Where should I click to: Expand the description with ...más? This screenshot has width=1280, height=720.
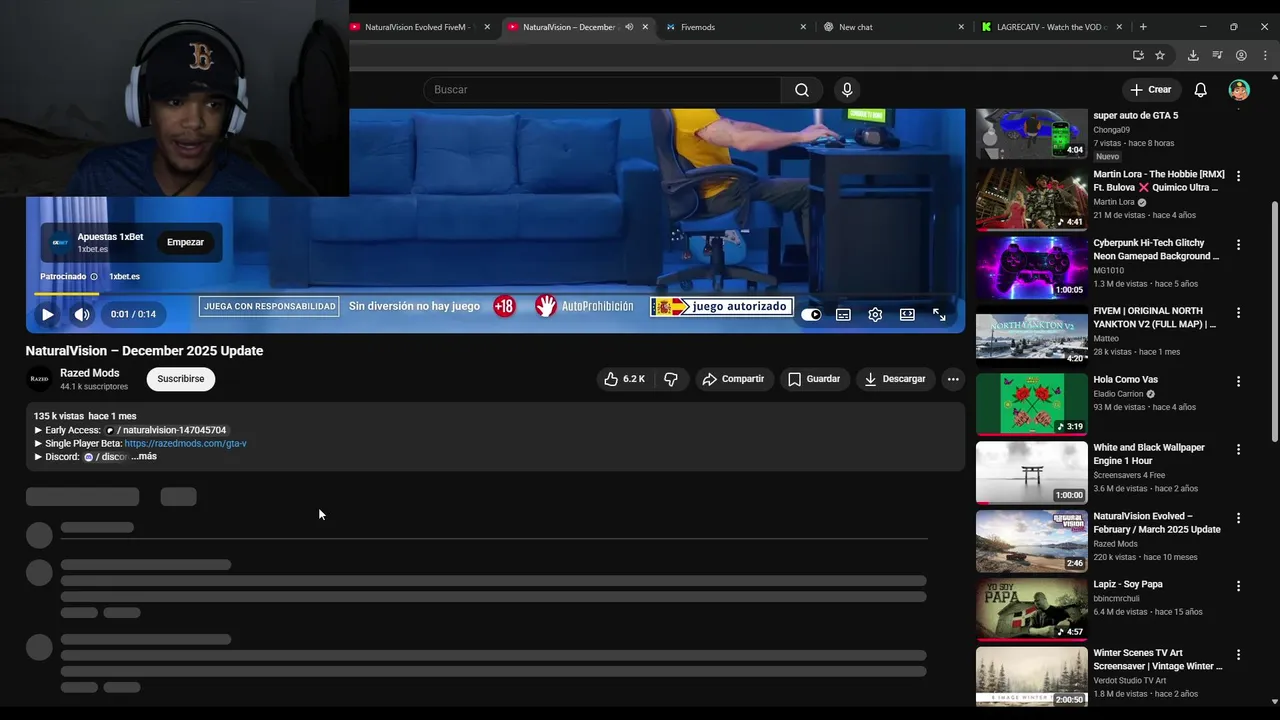144,456
